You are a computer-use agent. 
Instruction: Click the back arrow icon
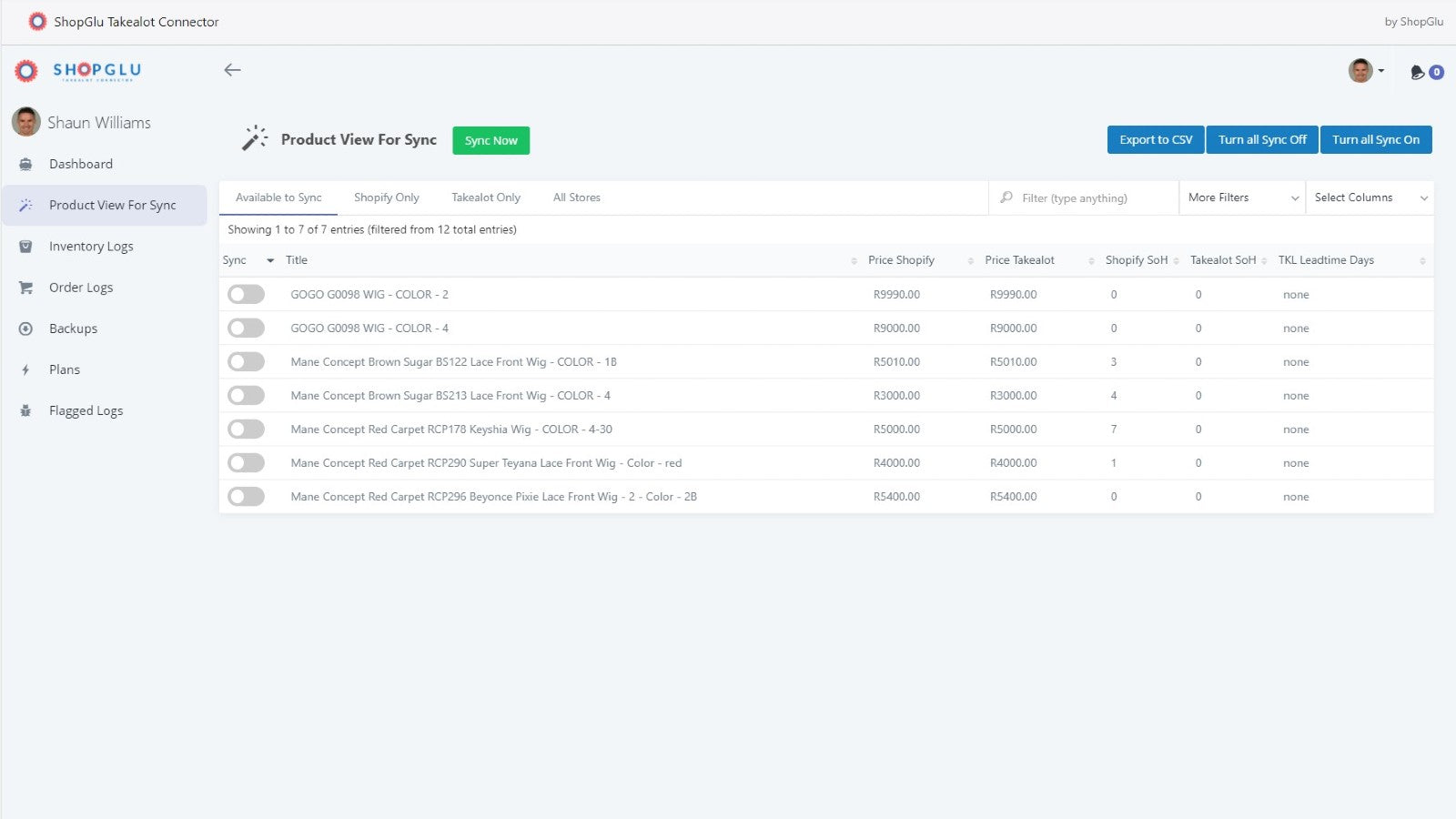232,70
